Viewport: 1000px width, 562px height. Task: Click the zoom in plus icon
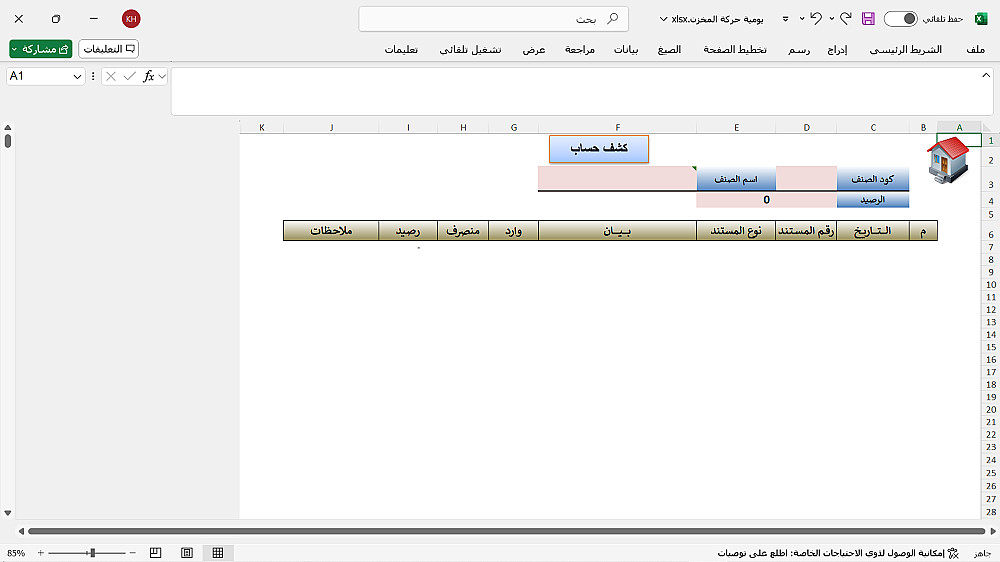coord(41,552)
